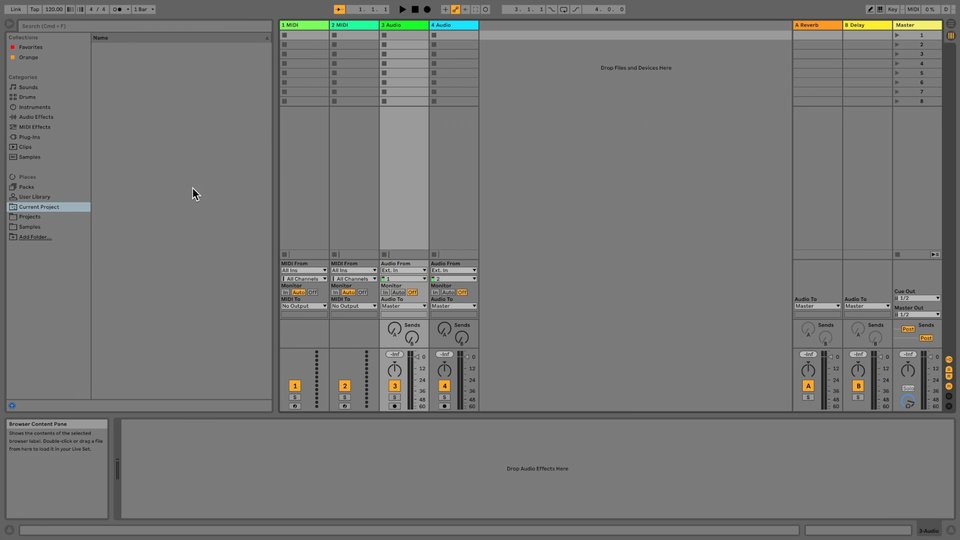
Task: Toggle the Automation Arm icon
Action: [456, 9]
